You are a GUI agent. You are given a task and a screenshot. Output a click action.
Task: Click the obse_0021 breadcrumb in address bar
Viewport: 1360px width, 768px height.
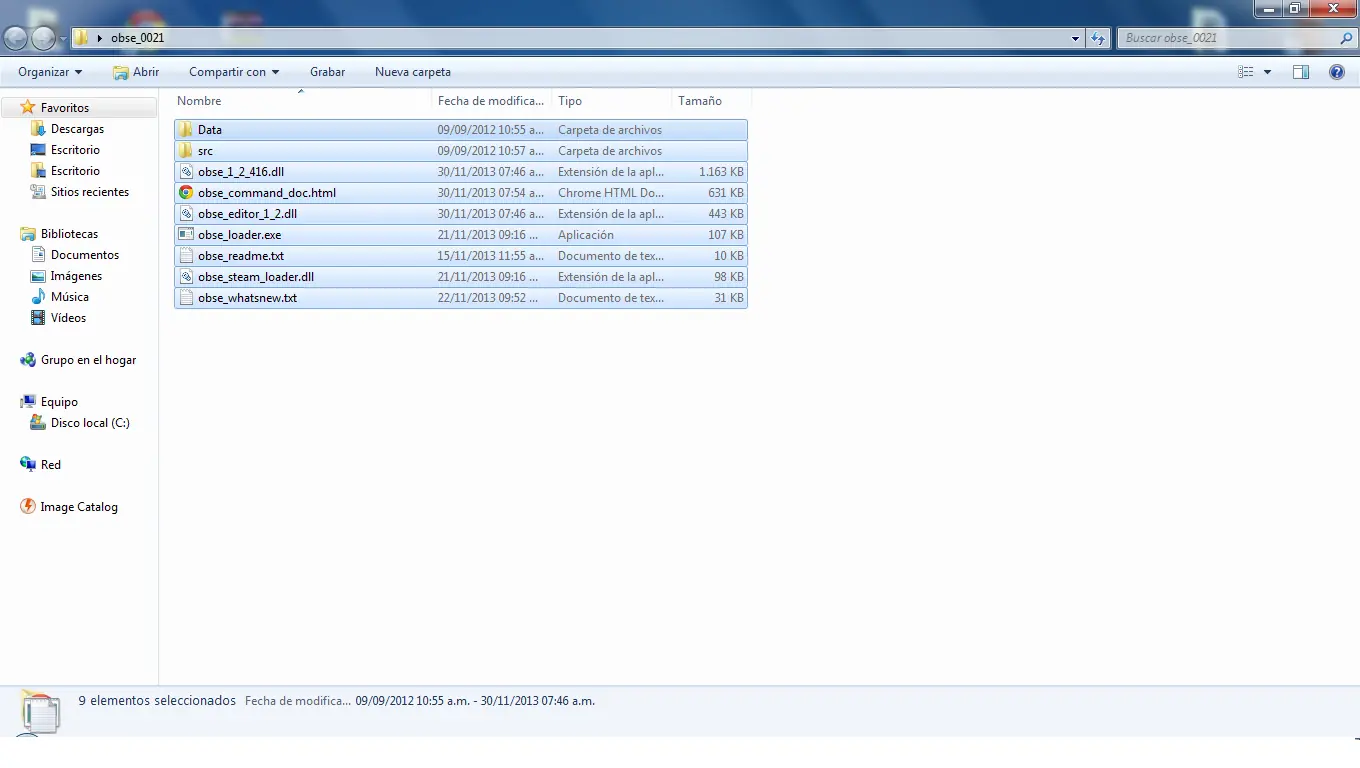[x=138, y=38]
